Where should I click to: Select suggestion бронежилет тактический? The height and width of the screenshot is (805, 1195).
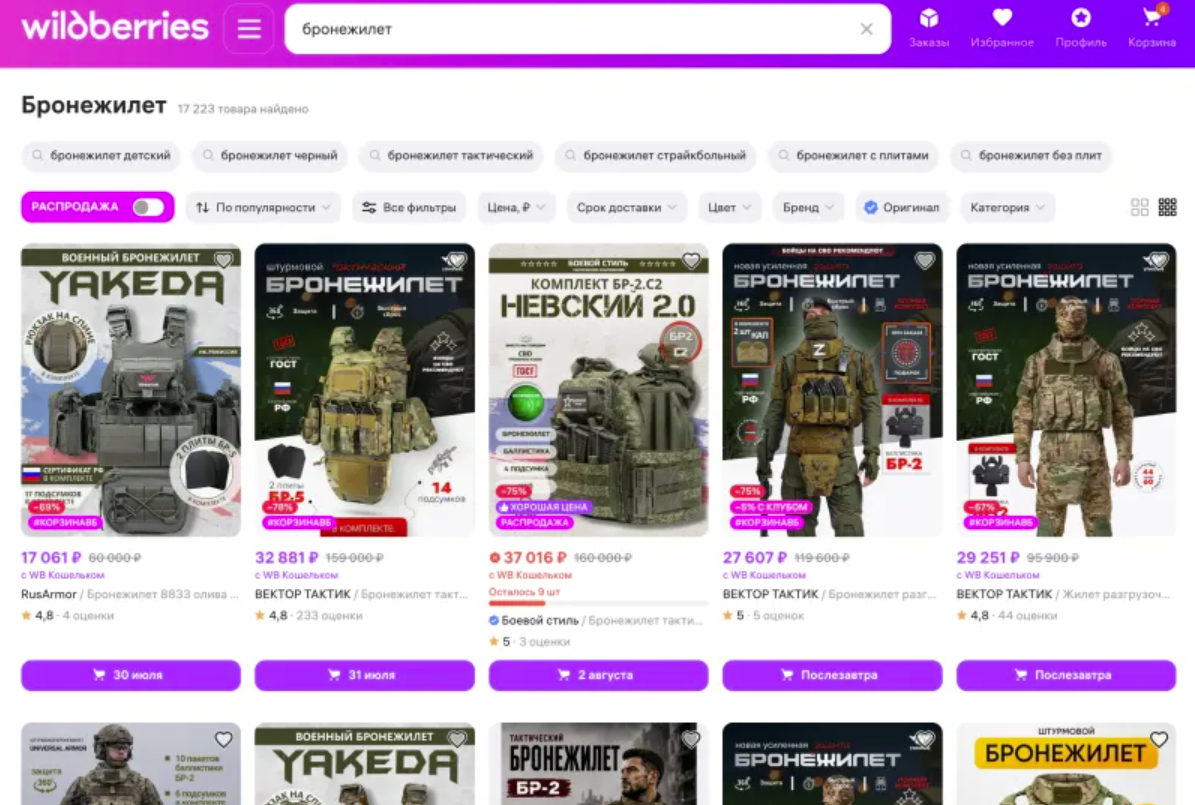click(451, 156)
